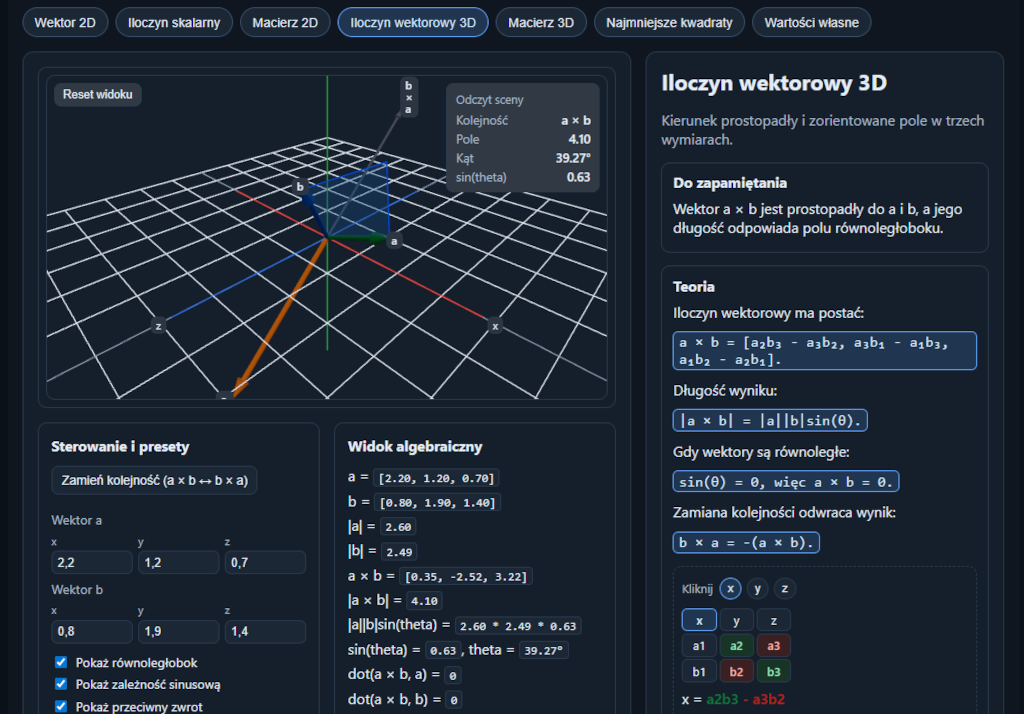Click the Zamień kolejność button
The image size is (1024, 714).
(x=154, y=481)
